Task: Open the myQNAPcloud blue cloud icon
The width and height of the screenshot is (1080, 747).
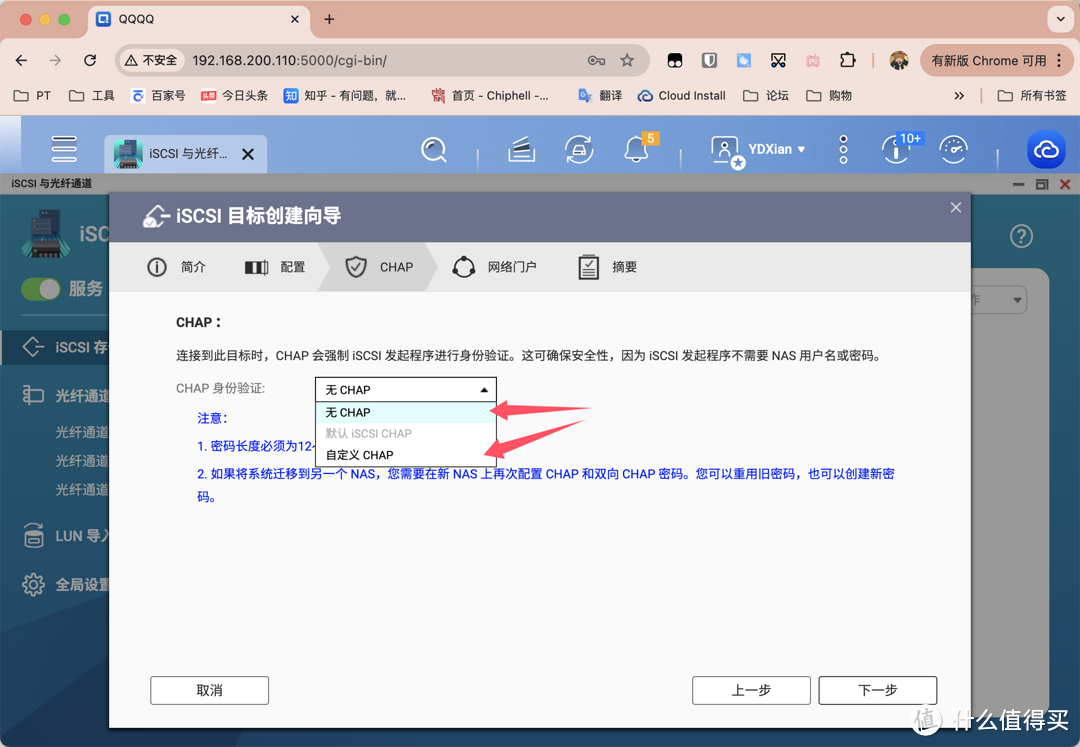Action: (1046, 150)
